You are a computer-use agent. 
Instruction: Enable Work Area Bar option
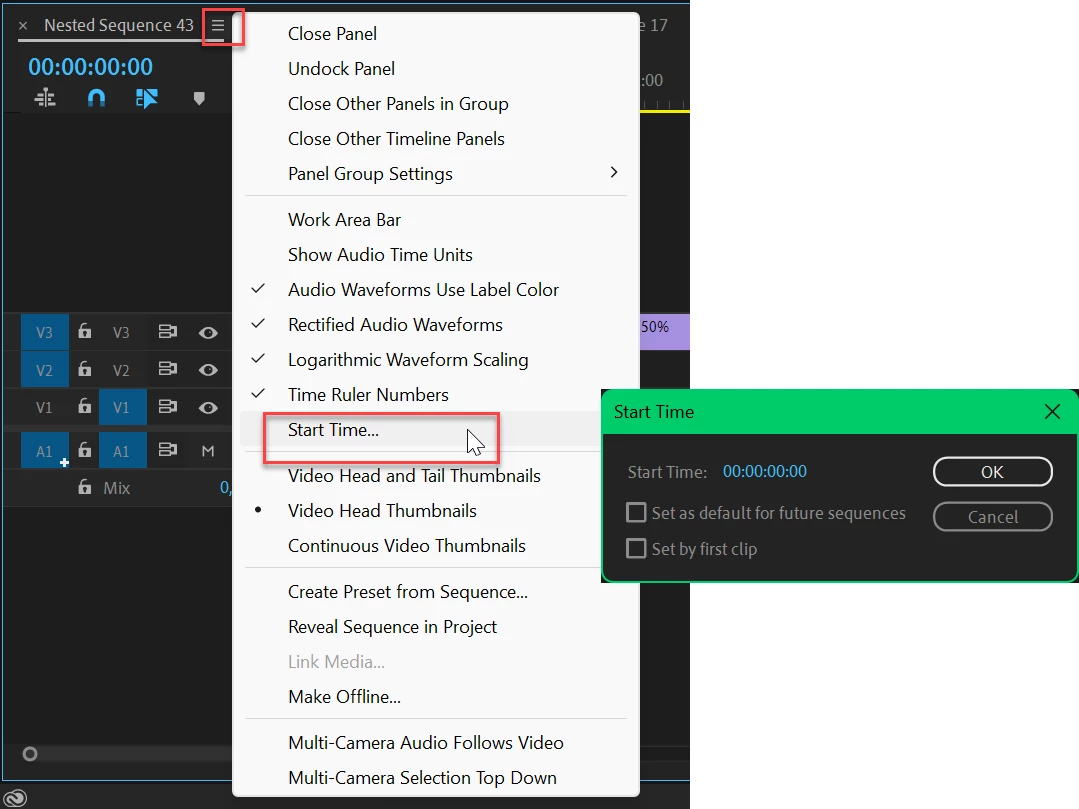[x=436, y=220]
